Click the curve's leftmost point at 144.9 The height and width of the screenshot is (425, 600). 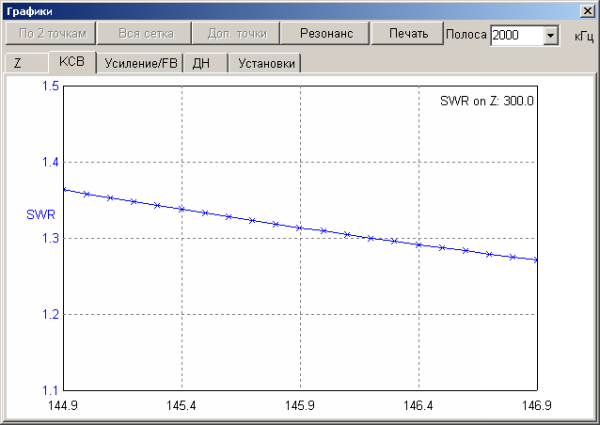tap(64, 189)
